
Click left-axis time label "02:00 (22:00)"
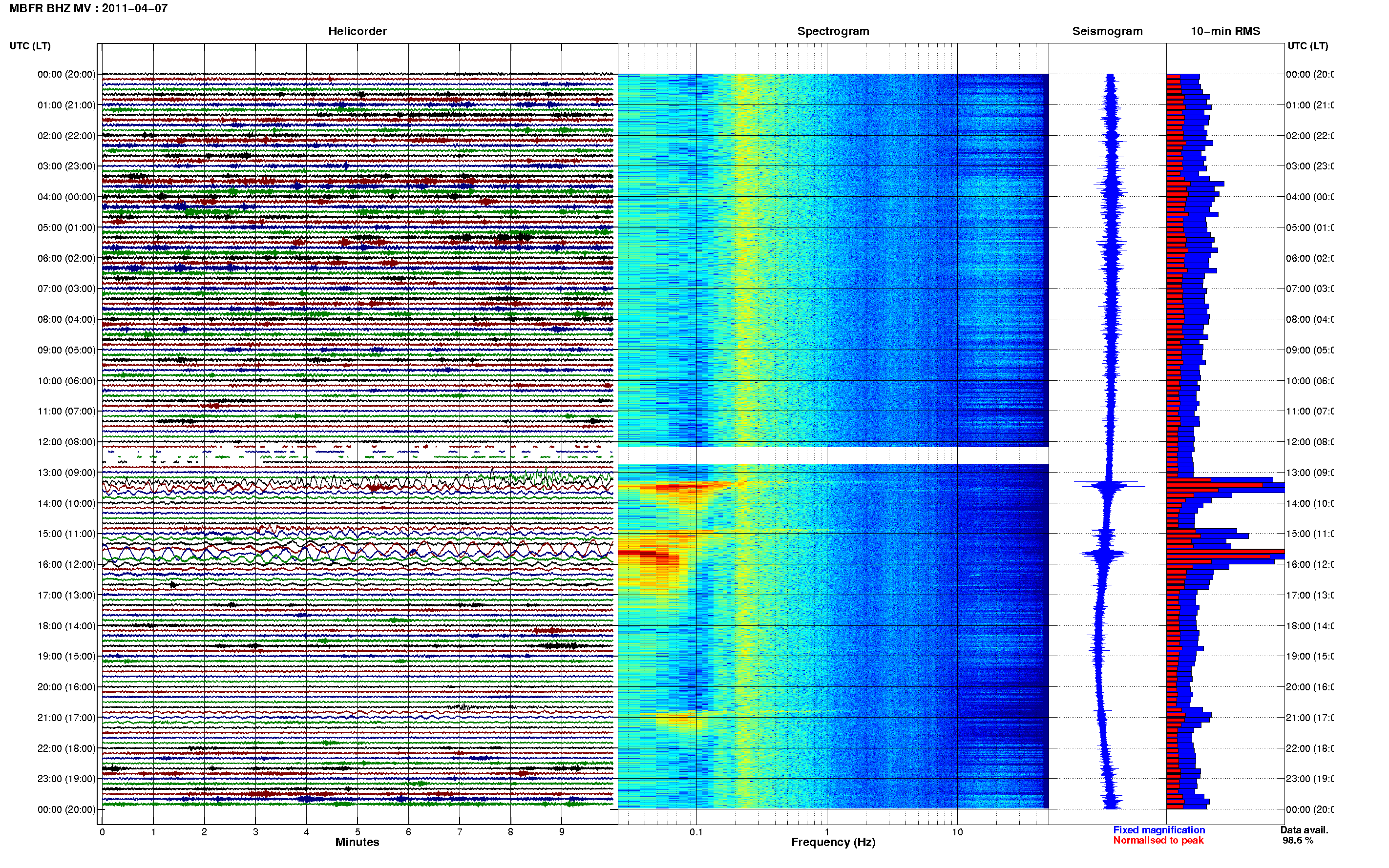click(66, 136)
